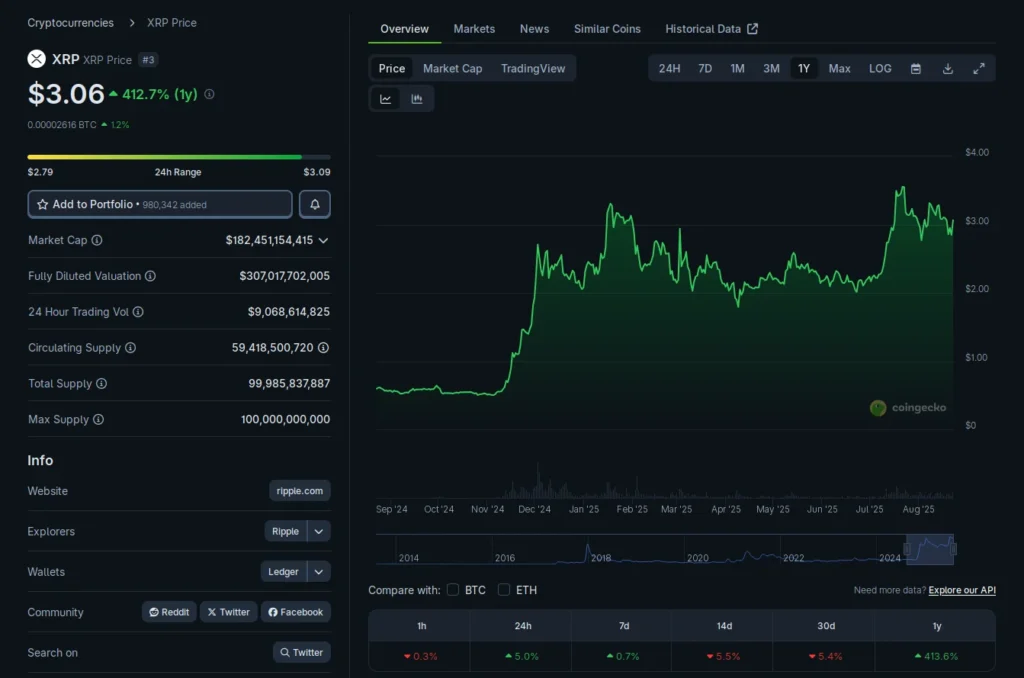Open the Ledger wallet button

click(283, 572)
